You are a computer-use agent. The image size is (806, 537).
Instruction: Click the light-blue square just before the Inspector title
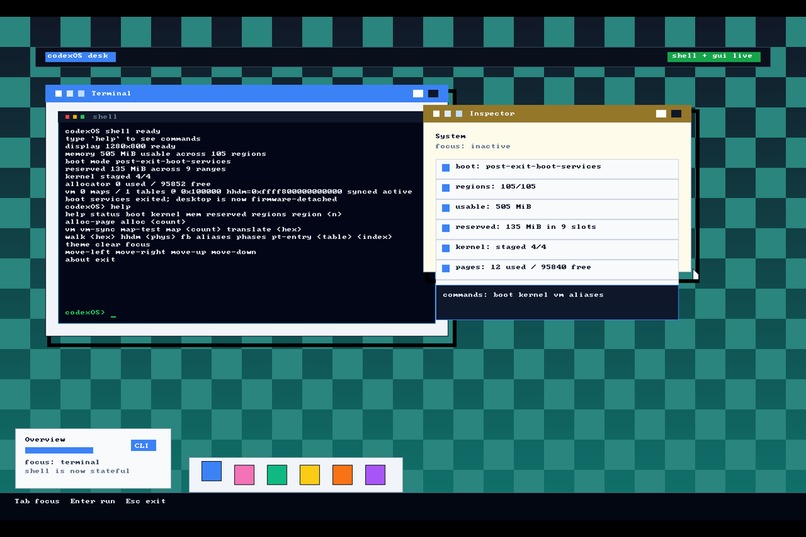[x=459, y=114]
